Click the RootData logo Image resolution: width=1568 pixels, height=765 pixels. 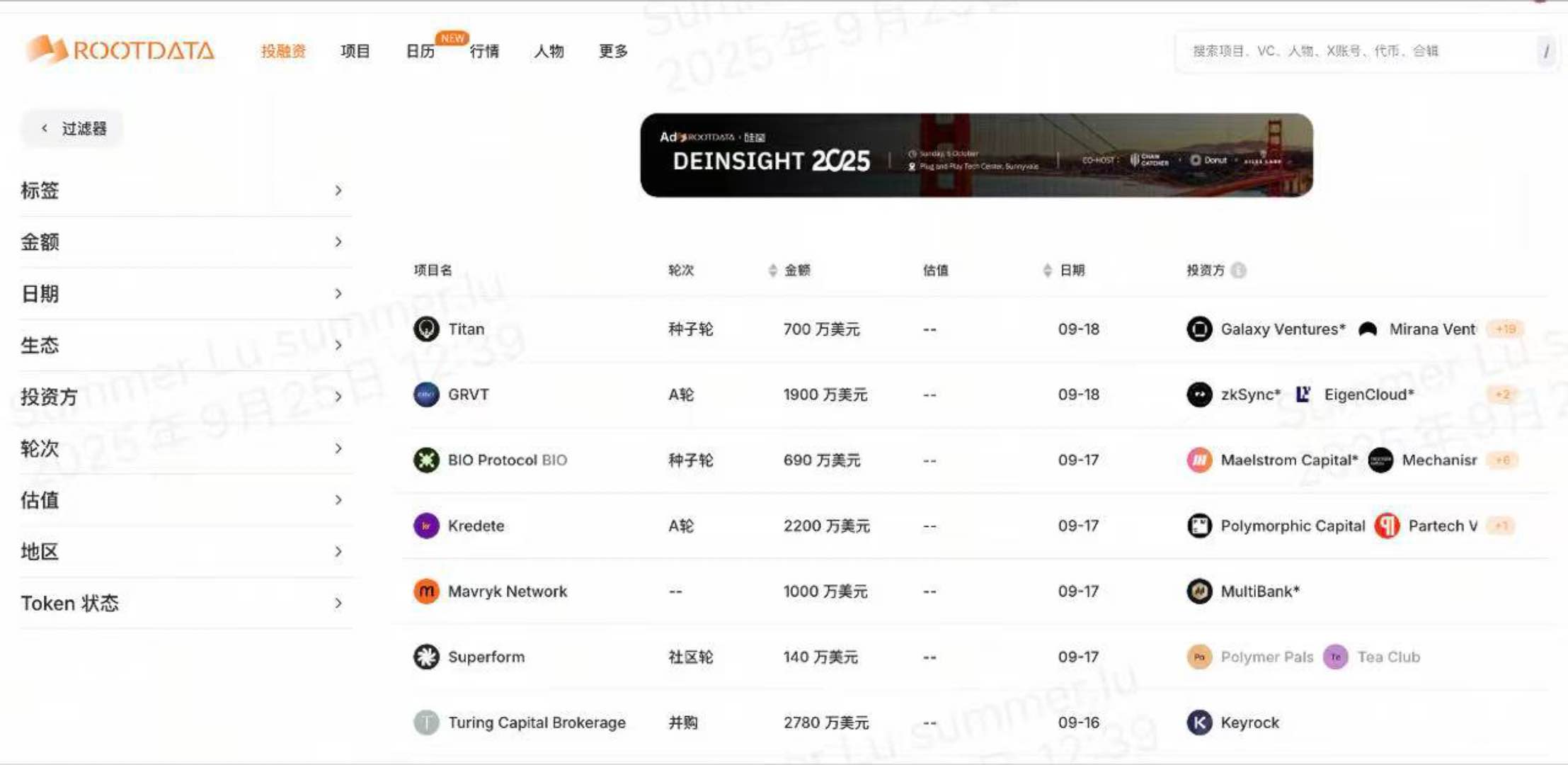pos(120,50)
